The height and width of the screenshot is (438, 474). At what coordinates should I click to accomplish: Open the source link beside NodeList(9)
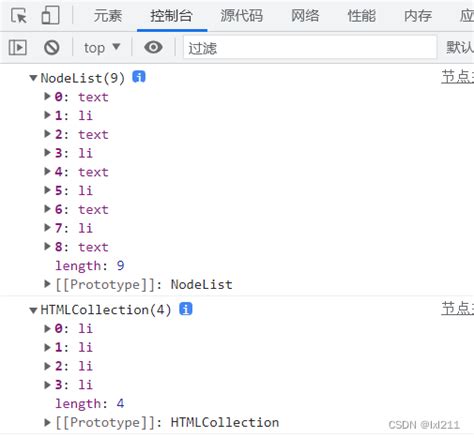pos(458,77)
